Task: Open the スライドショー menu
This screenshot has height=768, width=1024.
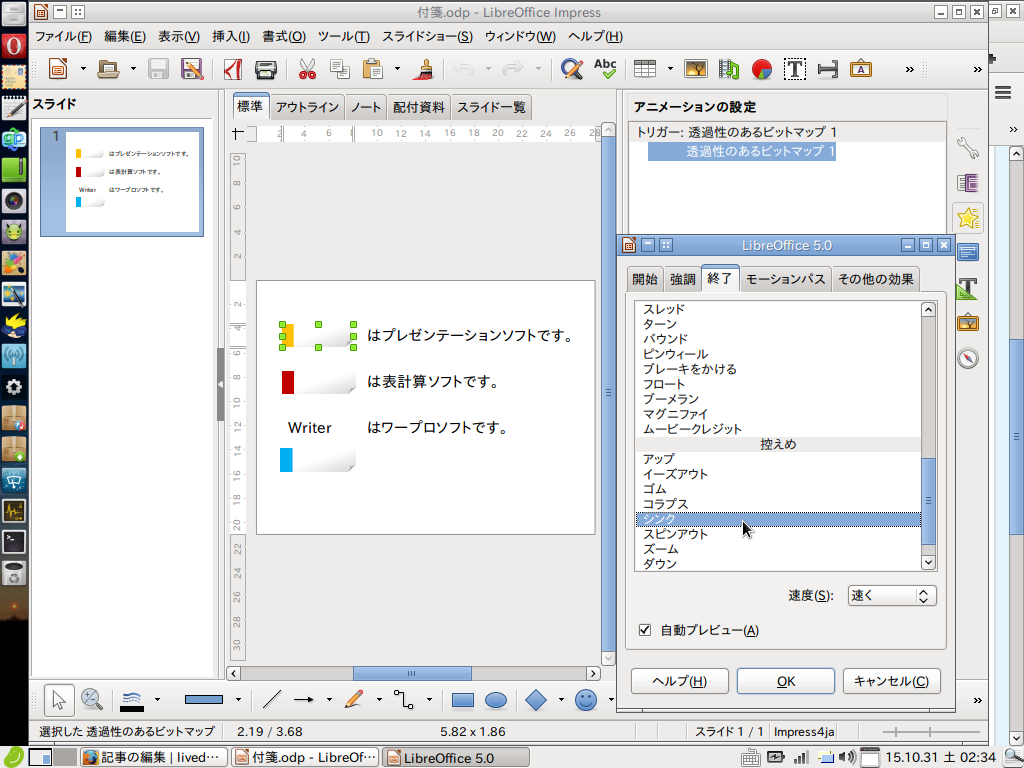Action: coord(427,37)
